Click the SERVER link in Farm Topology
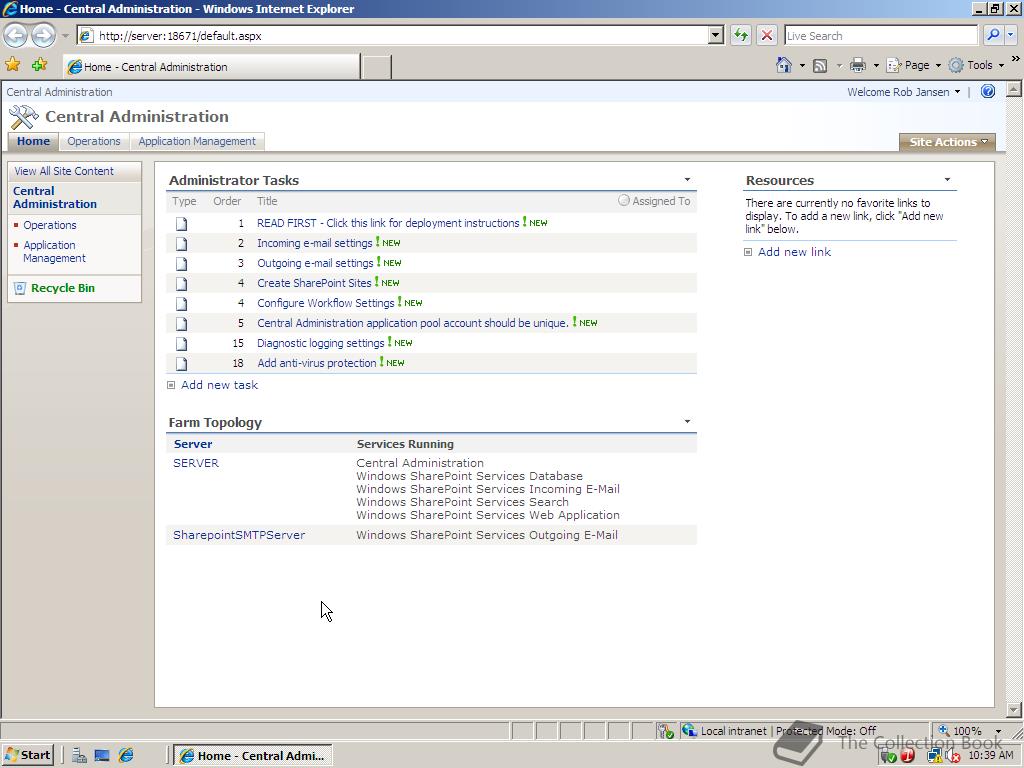 196,463
